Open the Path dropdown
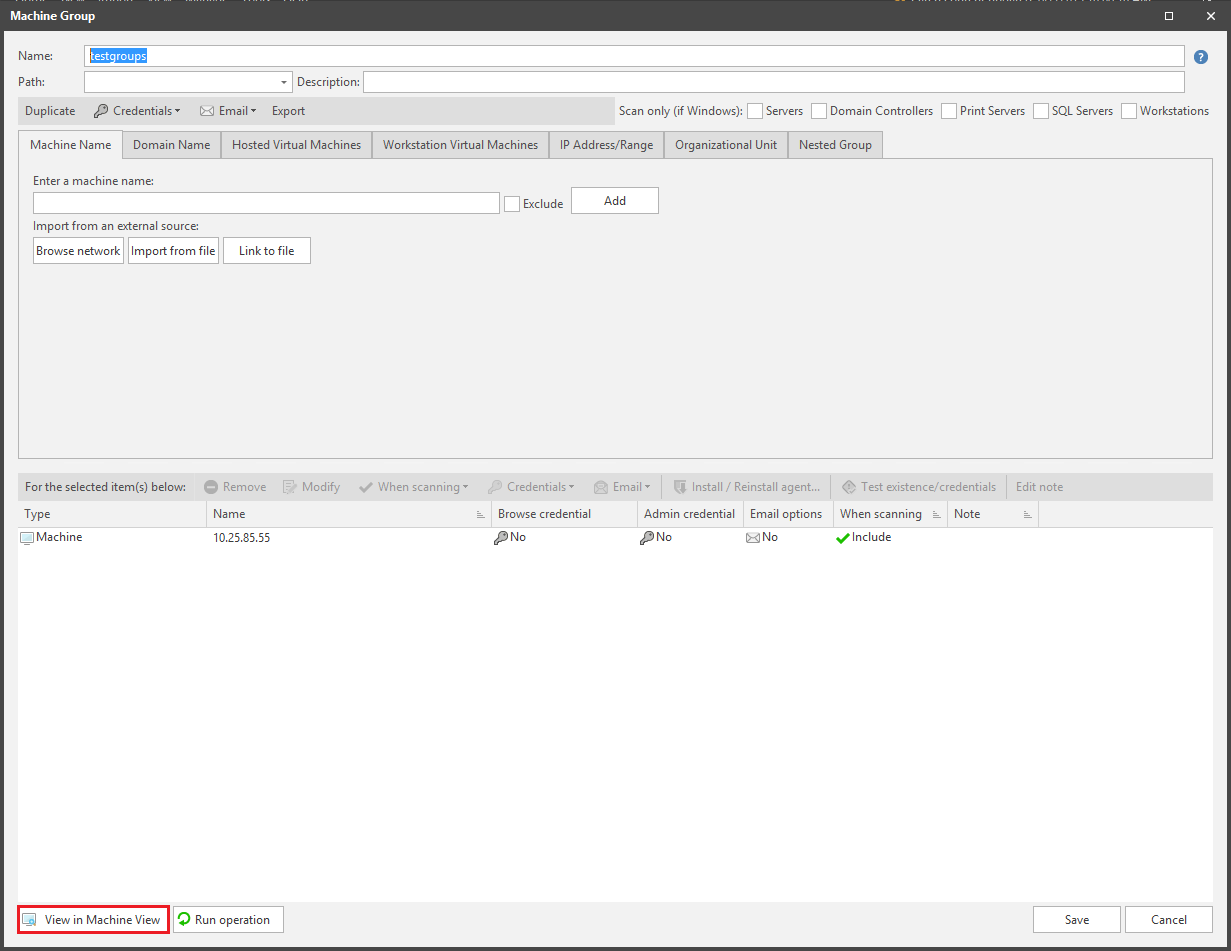Screen dimensions: 1231x951 [283, 82]
